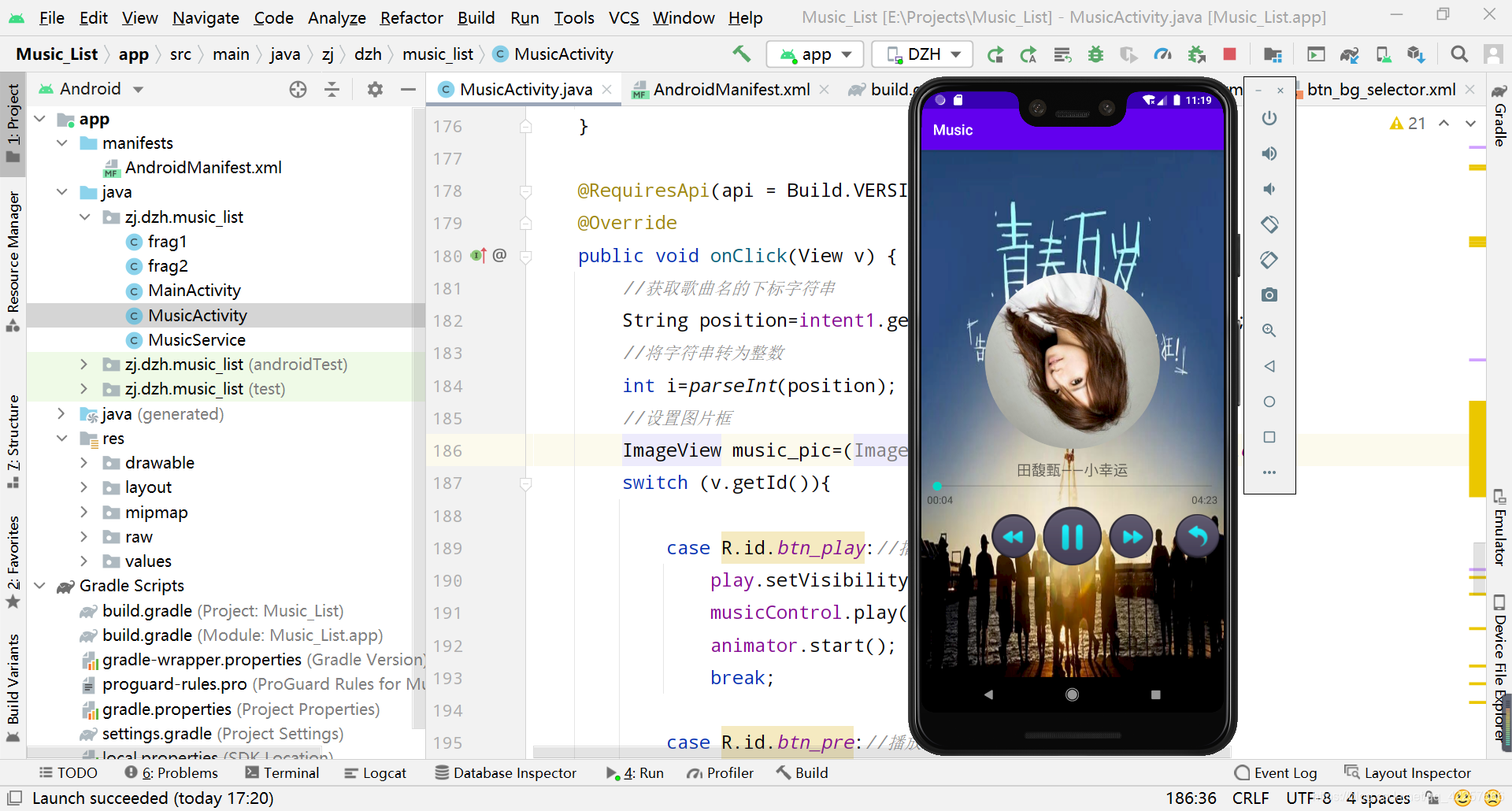Skip to next song in emulator
This screenshot has height=811, width=1512.
1132,537
